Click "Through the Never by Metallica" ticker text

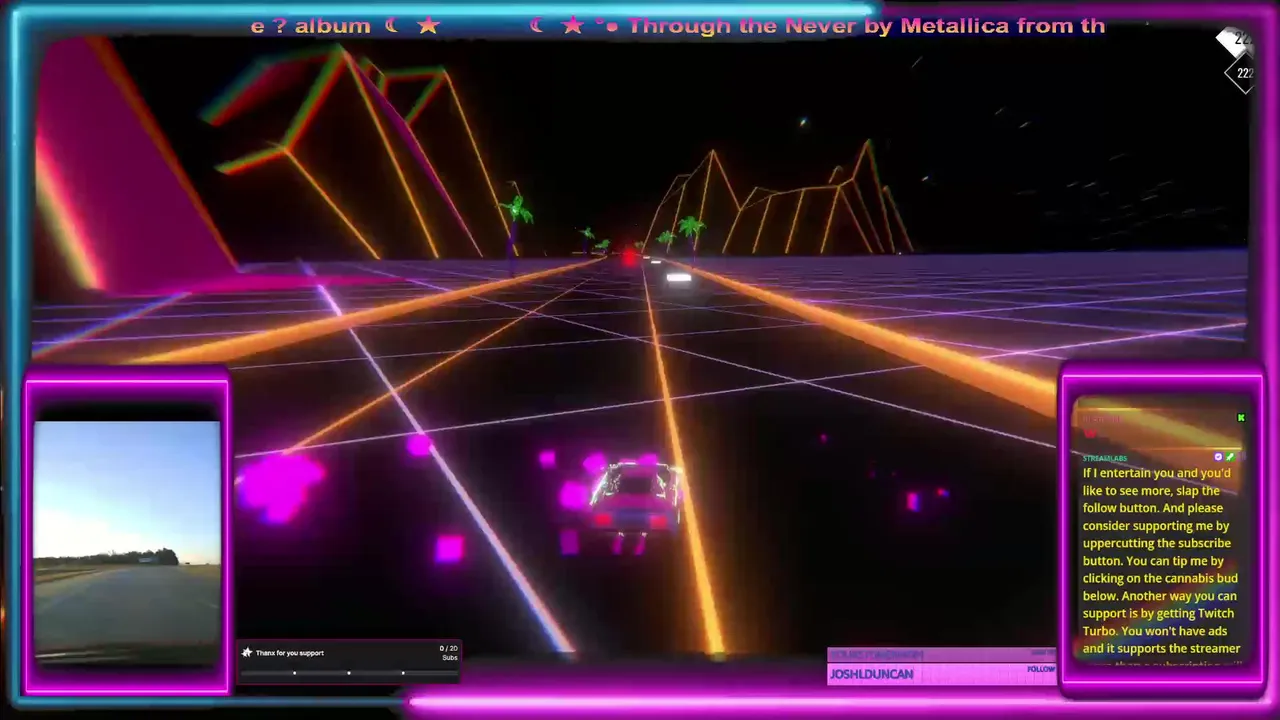point(818,26)
